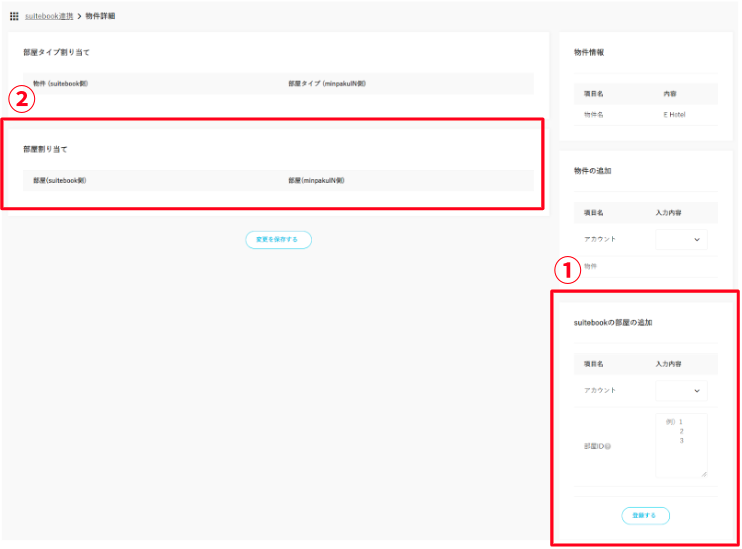Click the 部屋タイプ (minpakuIN側) column header
Viewport: 742px width, 549px height.
[326, 84]
